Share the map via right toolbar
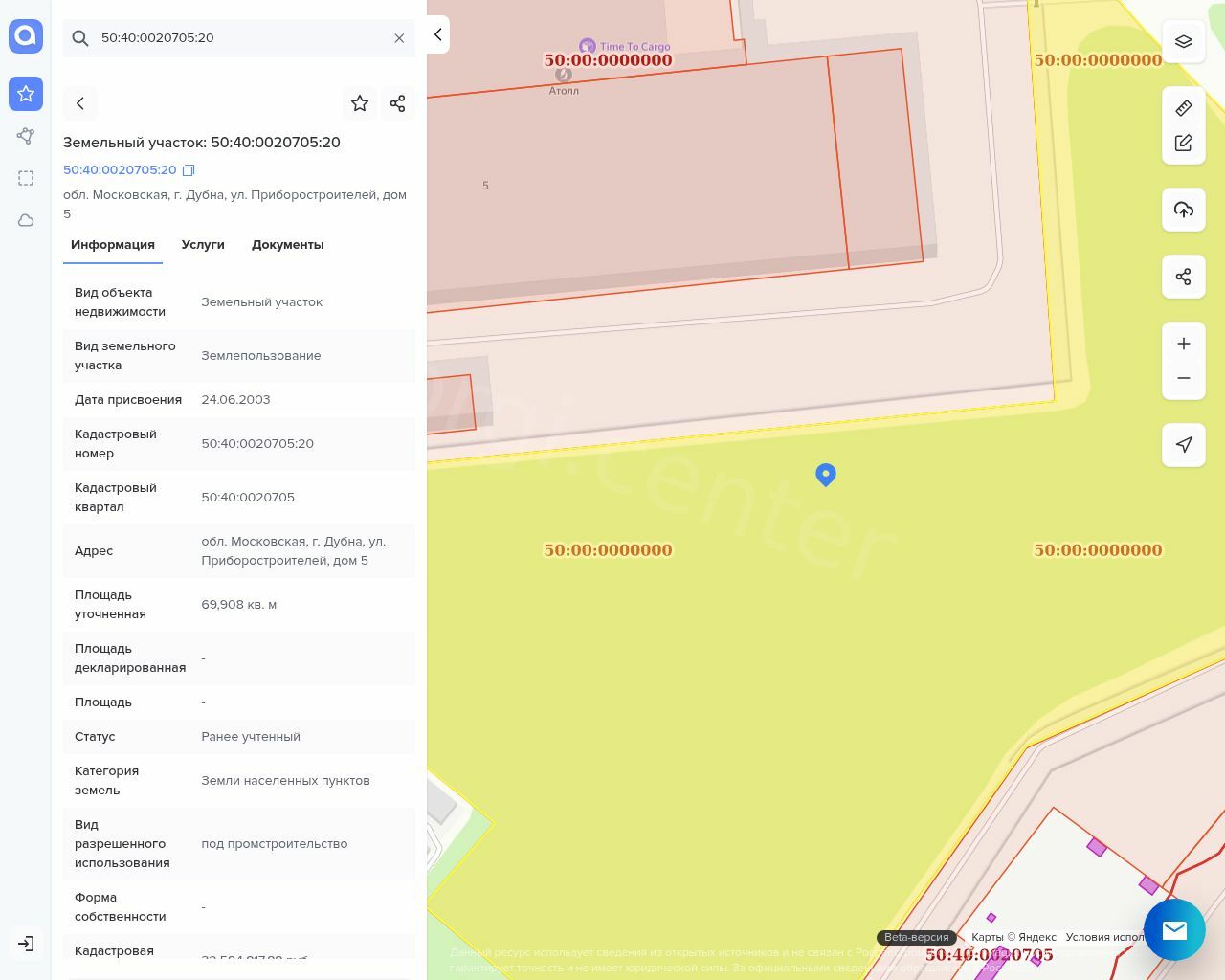Viewport: 1225px width, 980px height. click(x=1183, y=277)
